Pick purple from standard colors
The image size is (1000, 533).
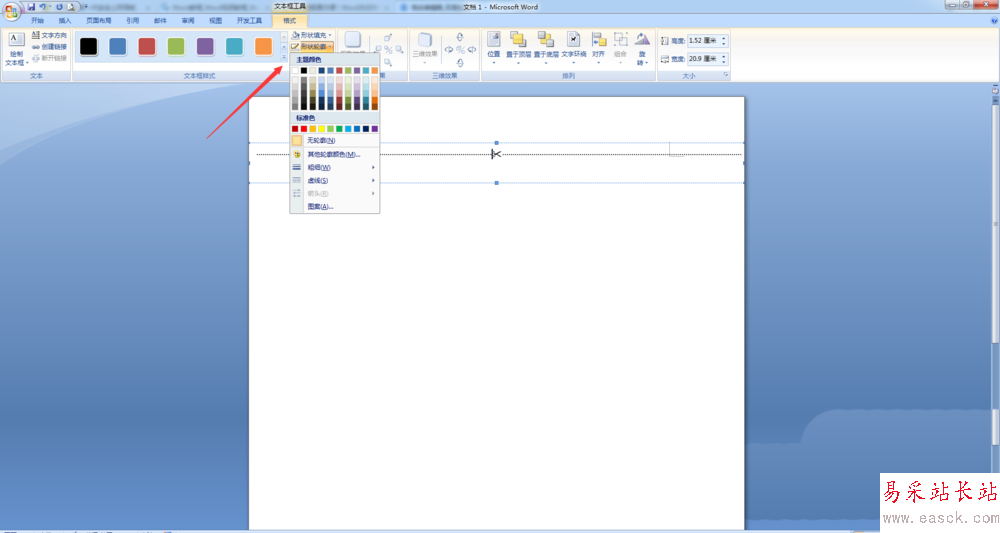coord(374,129)
